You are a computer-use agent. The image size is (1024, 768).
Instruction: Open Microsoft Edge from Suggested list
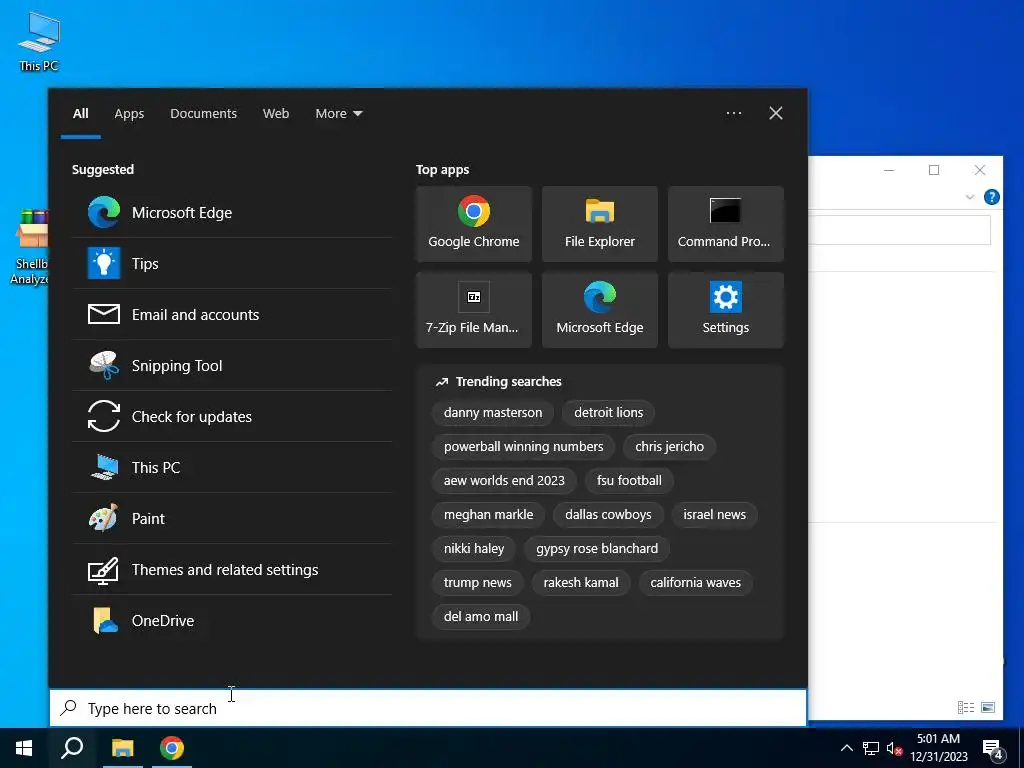pos(232,212)
